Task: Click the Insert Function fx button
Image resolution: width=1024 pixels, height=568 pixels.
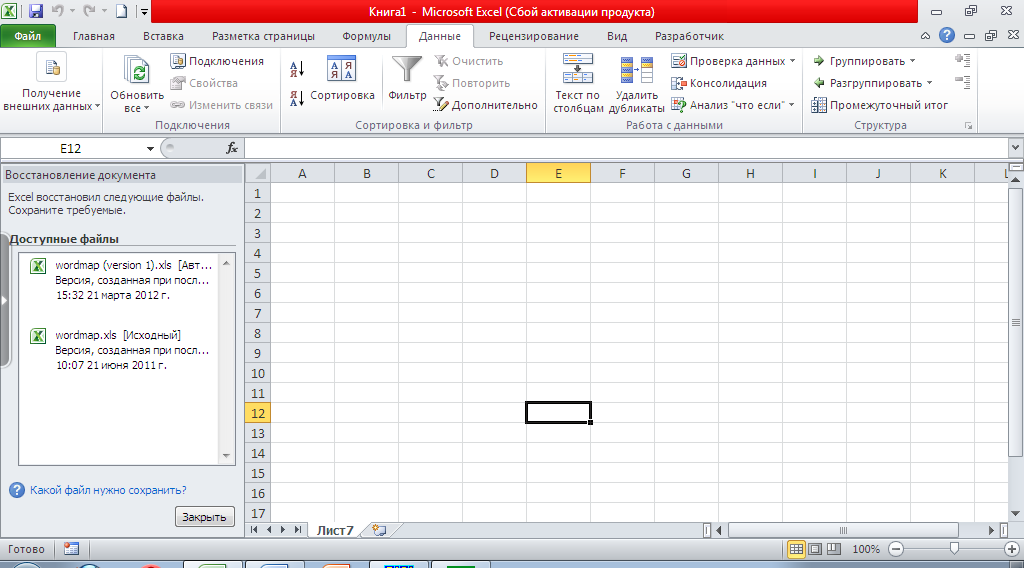Action: (x=232, y=149)
